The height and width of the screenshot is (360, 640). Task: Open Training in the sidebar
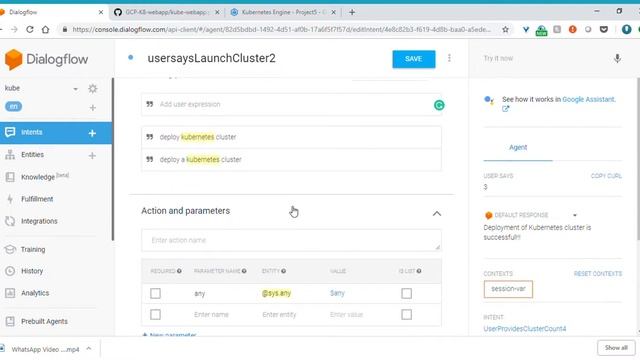point(33,249)
